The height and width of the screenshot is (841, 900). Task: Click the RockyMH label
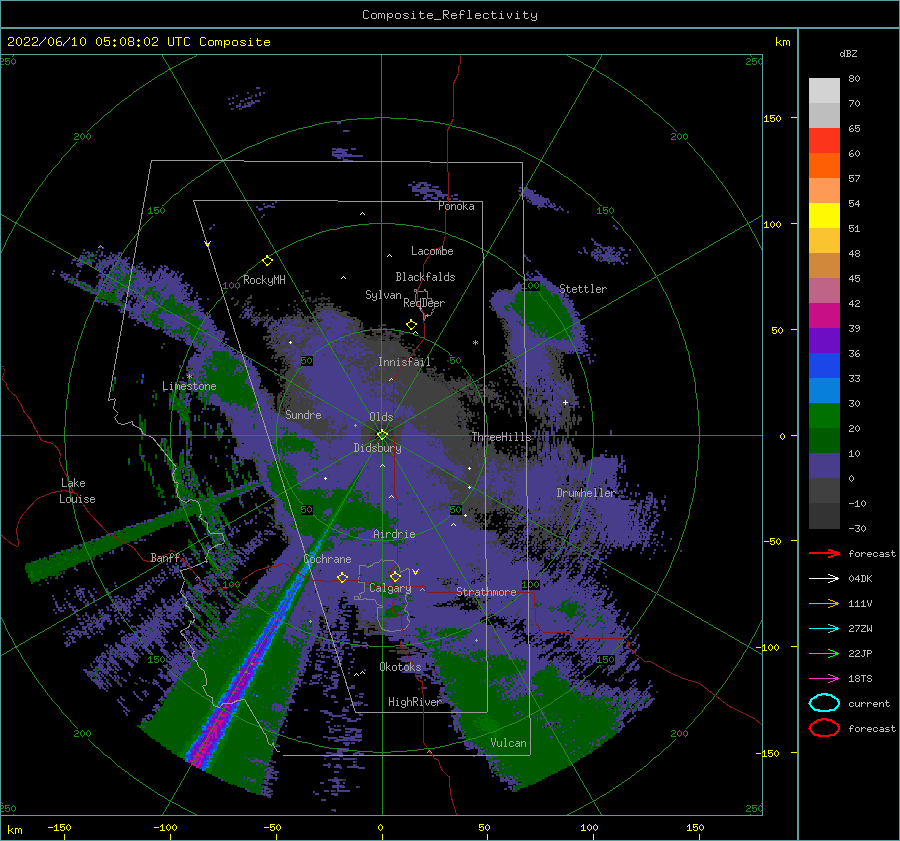click(x=264, y=280)
